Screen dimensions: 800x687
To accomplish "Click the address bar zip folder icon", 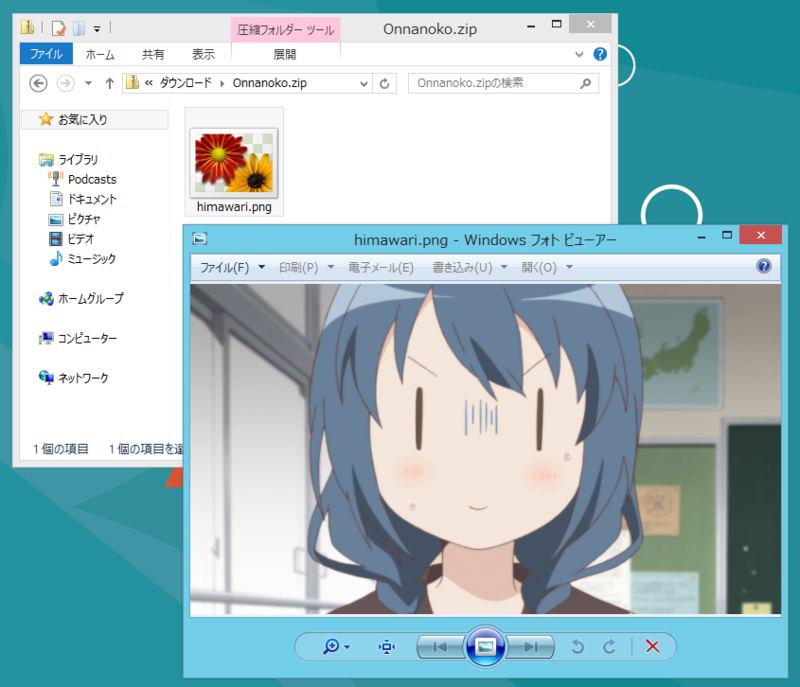I will click(133, 82).
